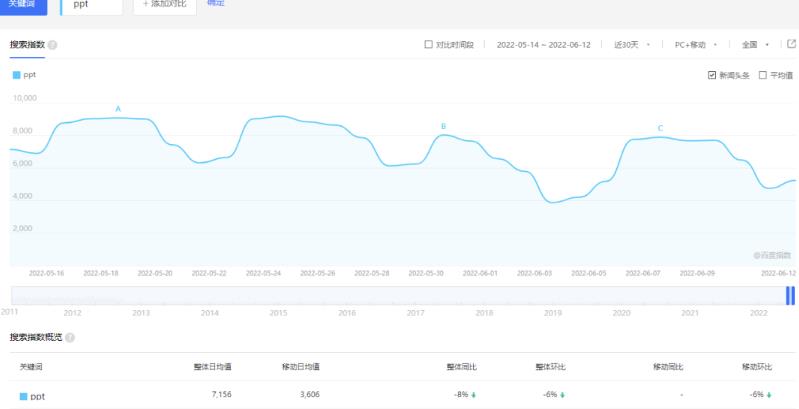
Task: Click the ppt keyword input field
Action: coord(92,5)
